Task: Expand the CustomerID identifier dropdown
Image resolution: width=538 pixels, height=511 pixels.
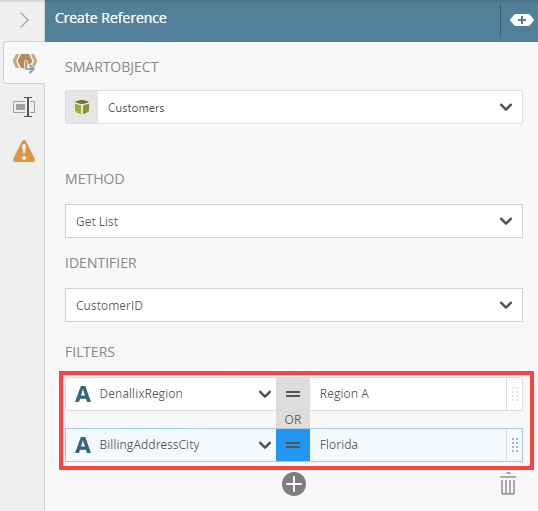Action: click(294, 305)
